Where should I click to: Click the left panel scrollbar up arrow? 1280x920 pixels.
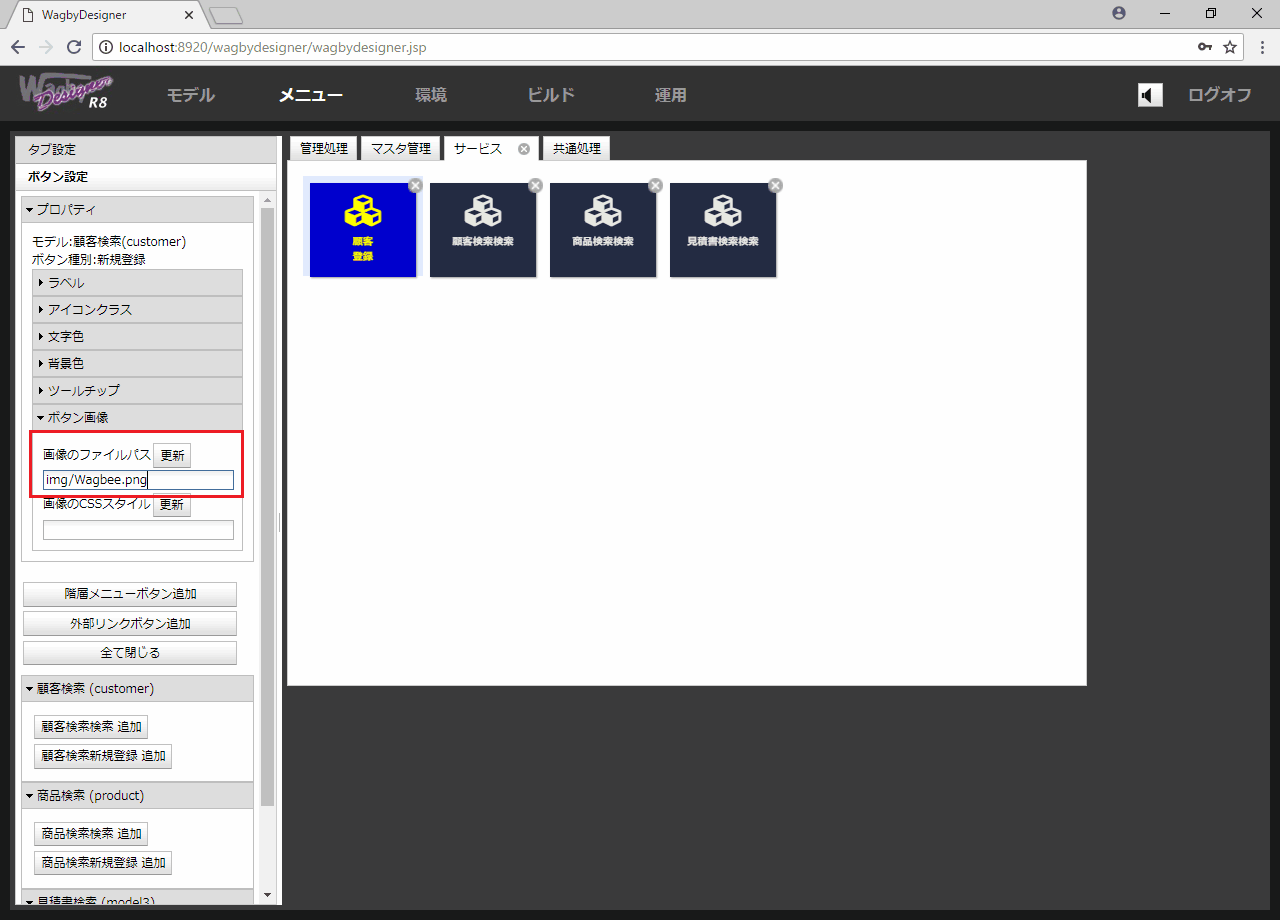[x=267, y=201]
